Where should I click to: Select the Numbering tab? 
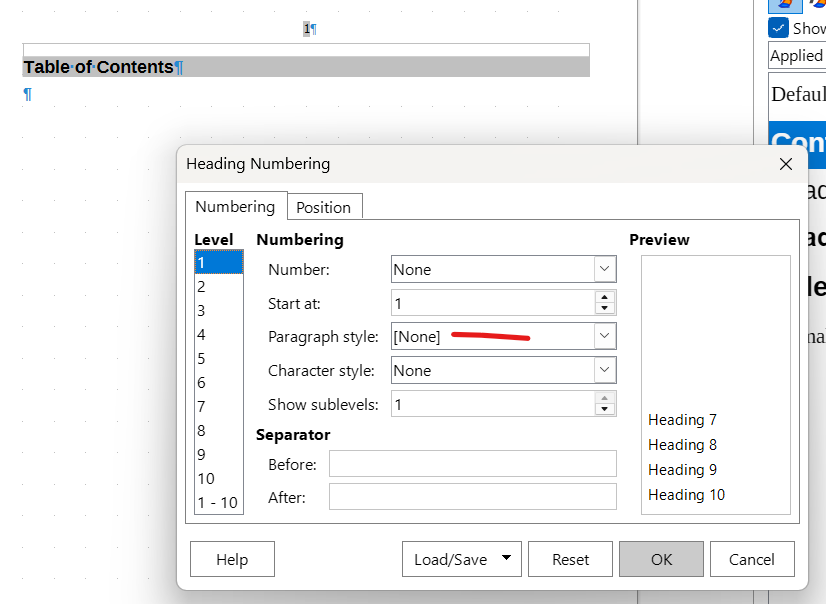(235, 206)
